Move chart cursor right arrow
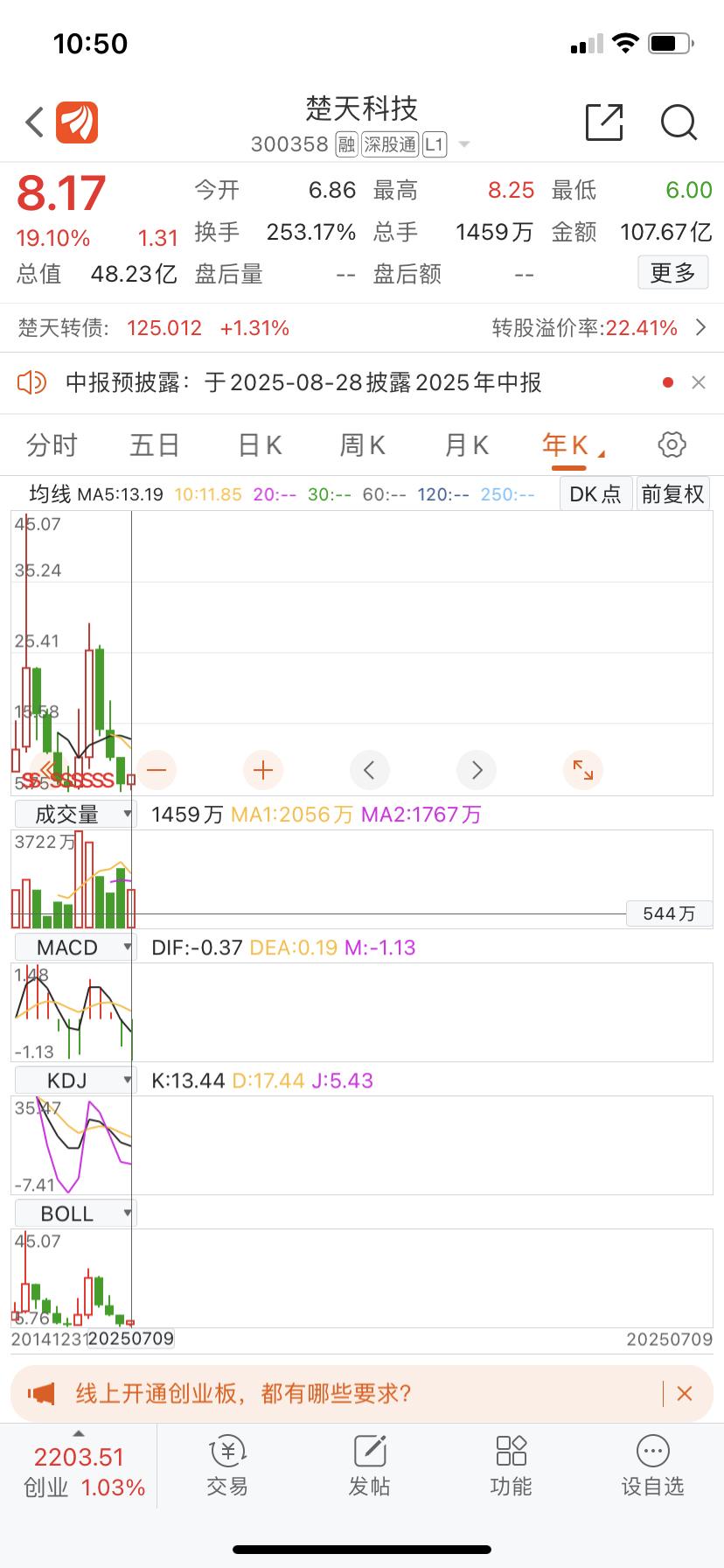The width and height of the screenshot is (724, 1568). pos(477,770)
